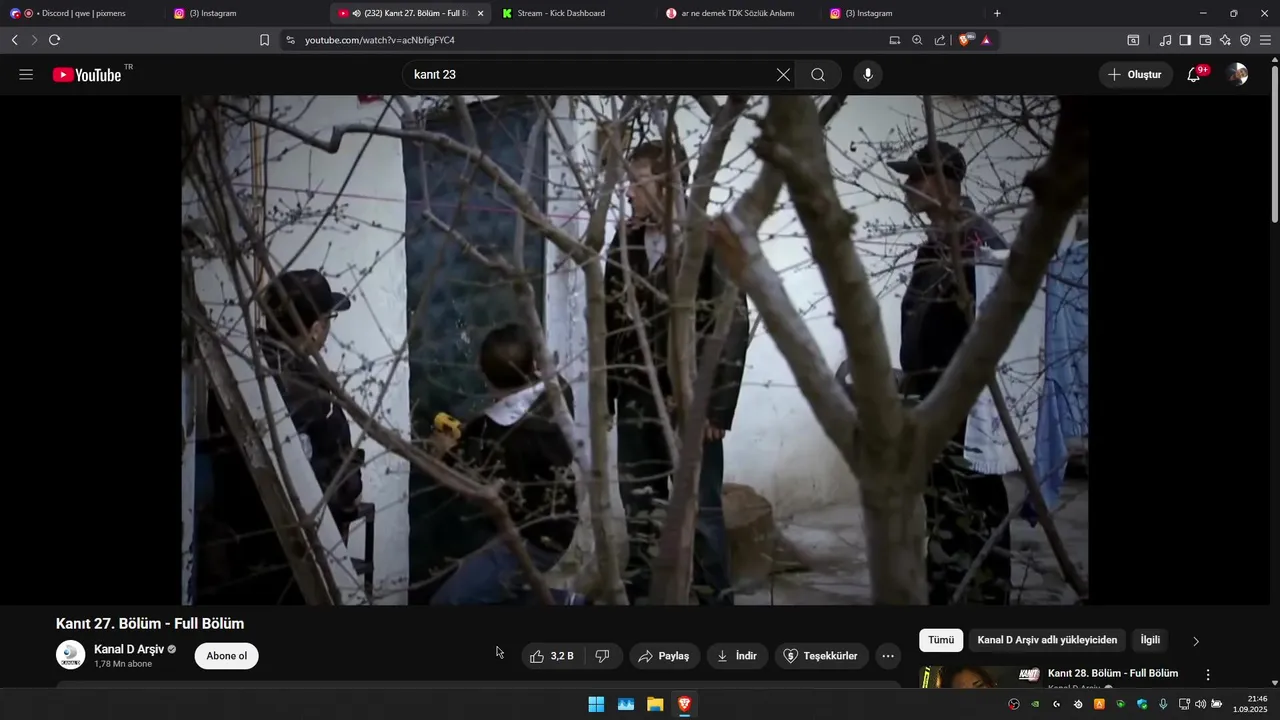
Task: Show next filter chips with arrow
Action: click(1196, 641)
